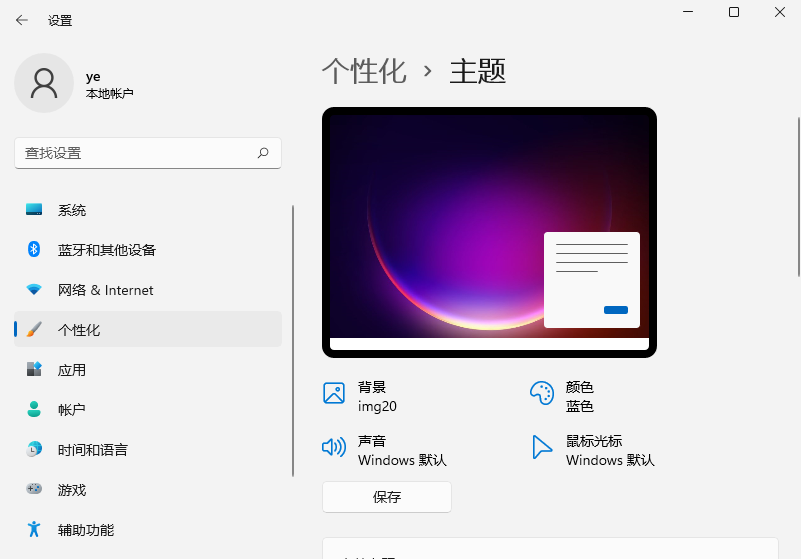Click the 背景 picture icon
Viewport: 801px width, 559px height.
[334, 393]
